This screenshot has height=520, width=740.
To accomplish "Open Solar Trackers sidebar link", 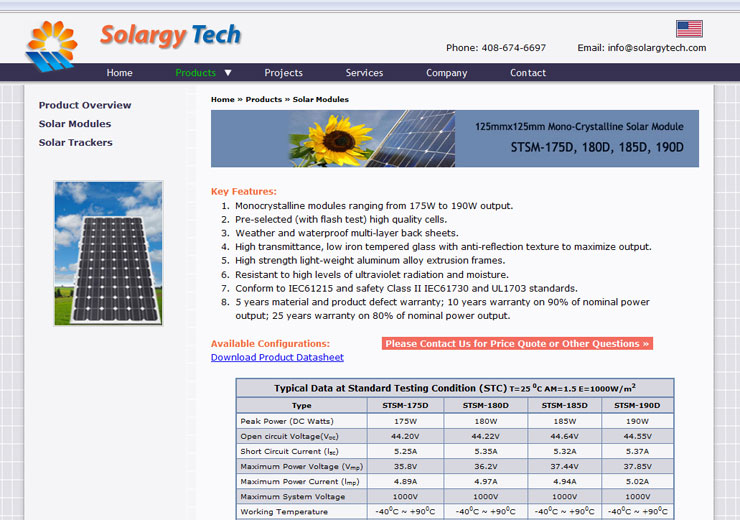I will point(76,143).
